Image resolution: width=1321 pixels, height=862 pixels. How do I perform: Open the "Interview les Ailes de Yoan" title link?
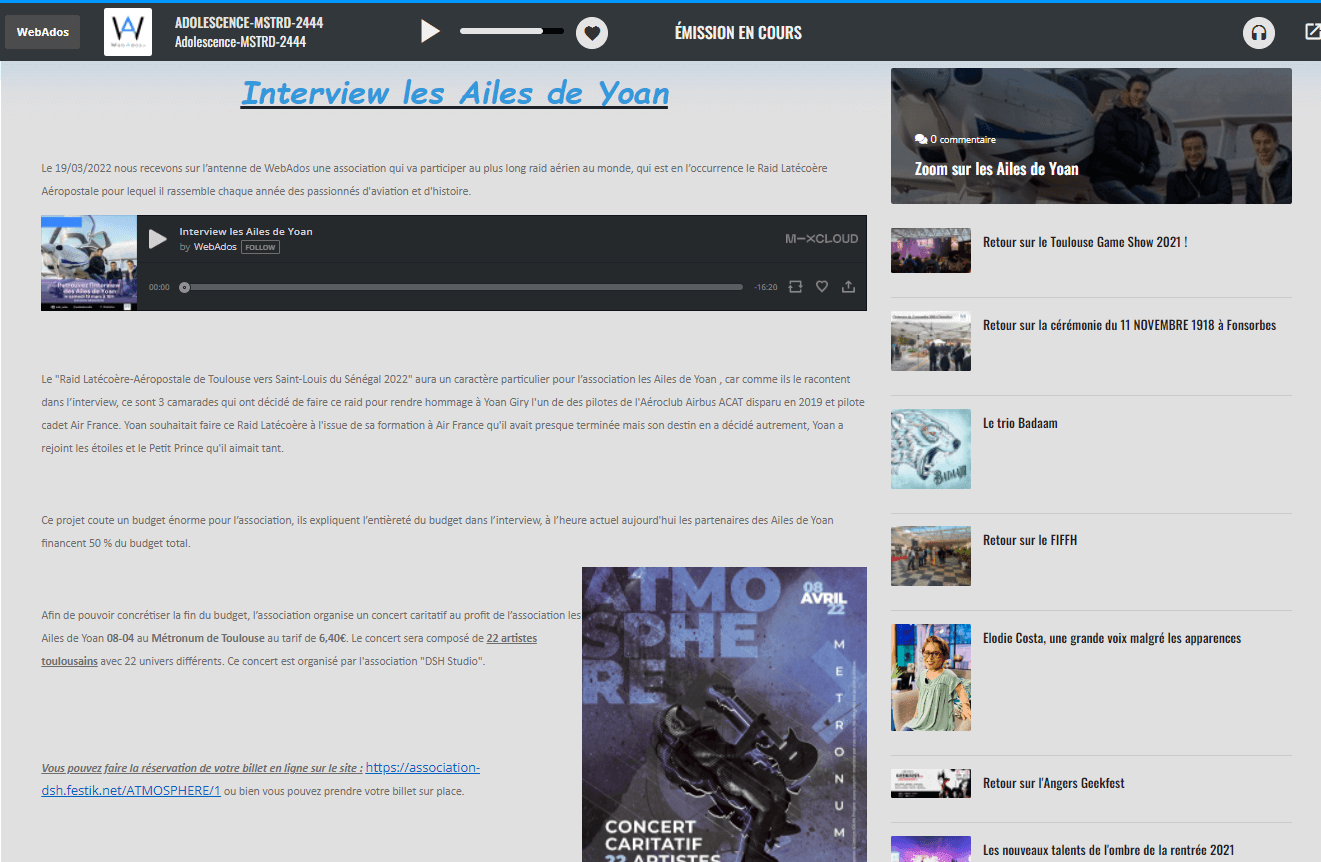pos(455,93)
